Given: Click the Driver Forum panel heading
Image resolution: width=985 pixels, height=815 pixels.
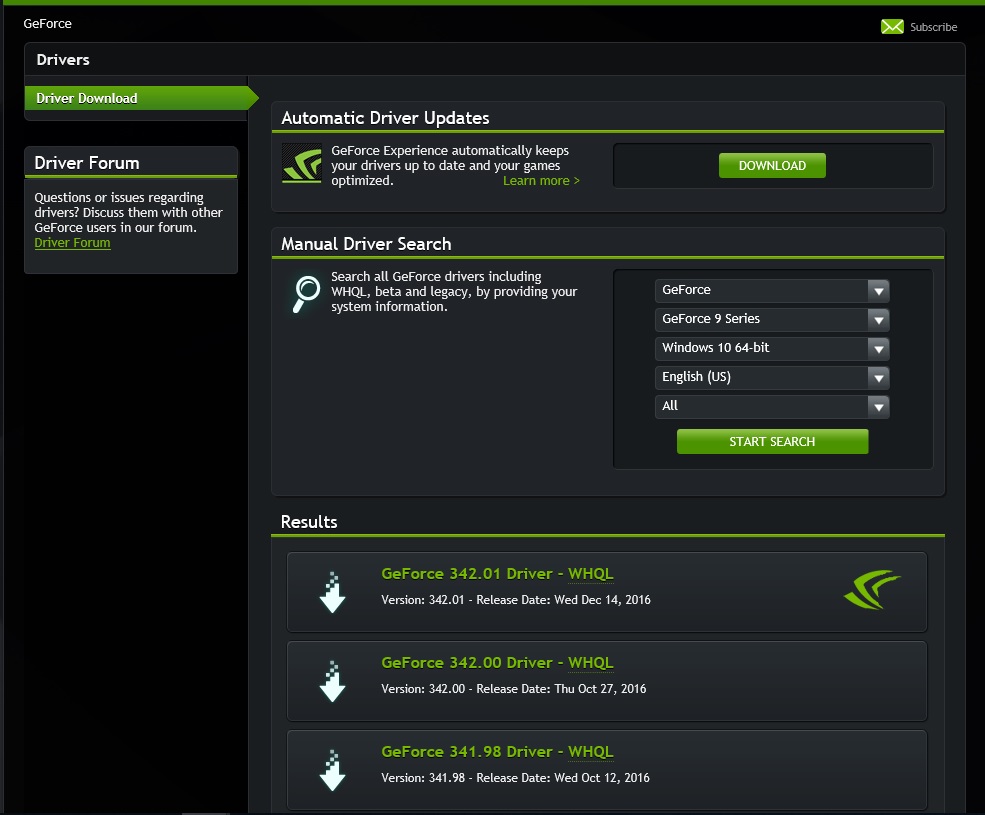Looking at the screenshot, I should click(87, 163).
